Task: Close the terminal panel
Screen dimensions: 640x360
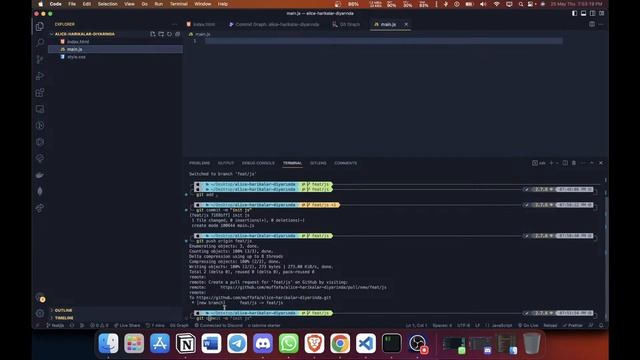Action: (x=601, y=163)
